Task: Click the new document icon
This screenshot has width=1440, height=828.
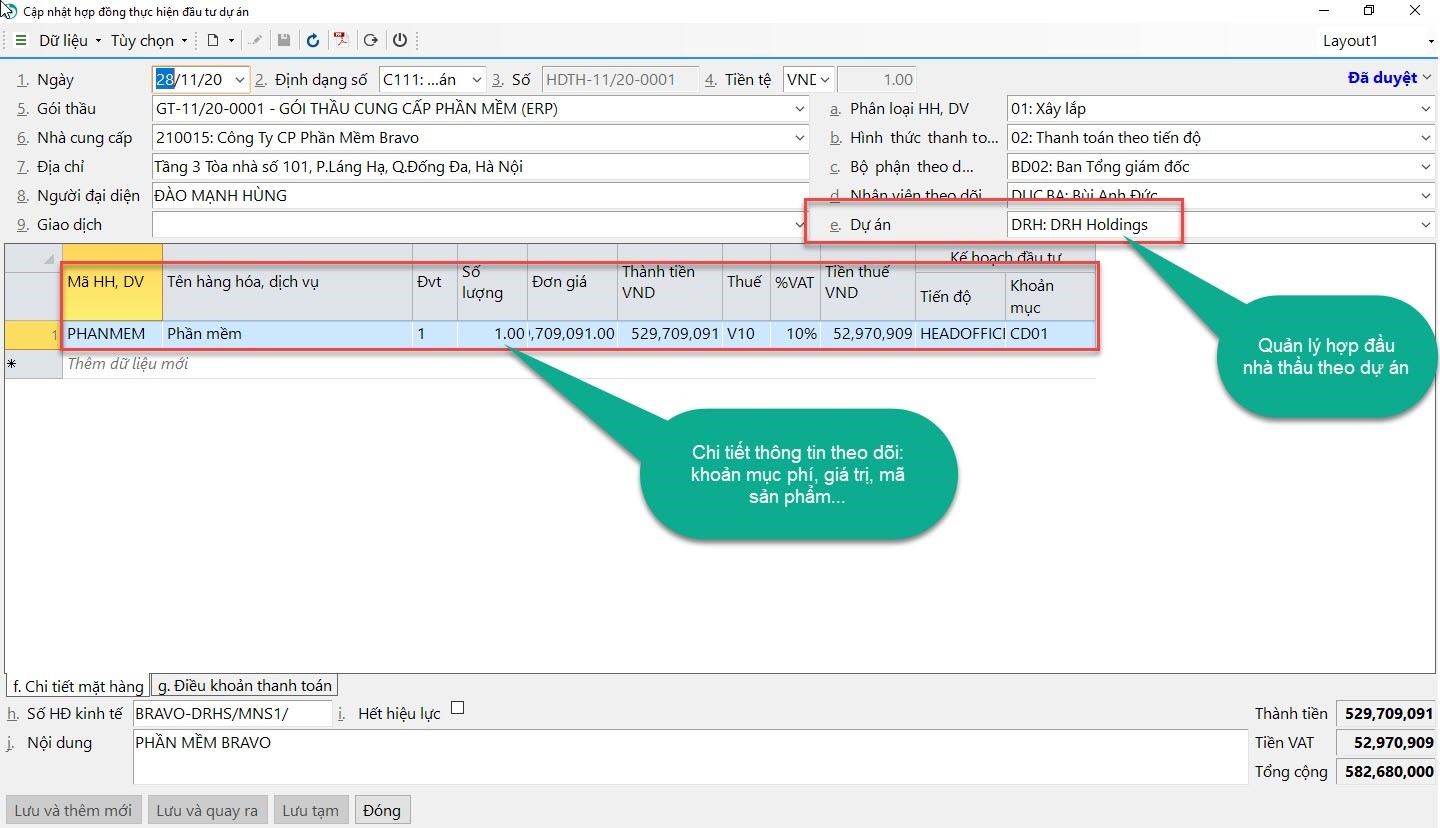Action: click(213, 41)
